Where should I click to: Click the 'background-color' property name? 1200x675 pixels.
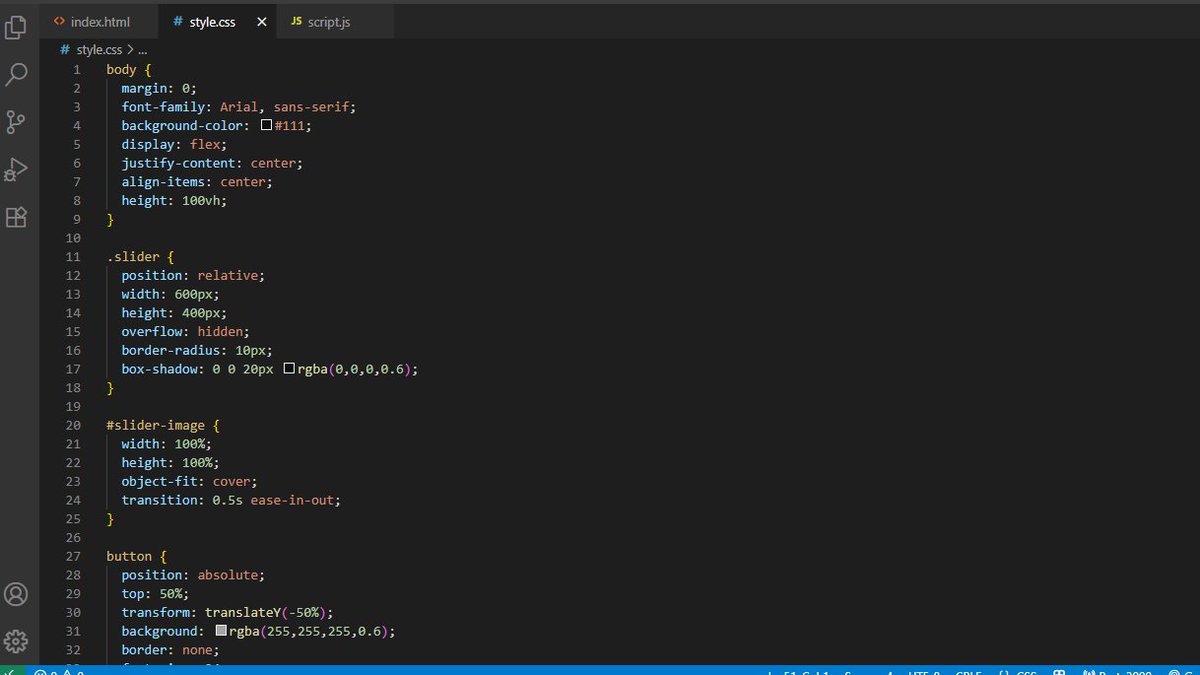pos(182,126)
